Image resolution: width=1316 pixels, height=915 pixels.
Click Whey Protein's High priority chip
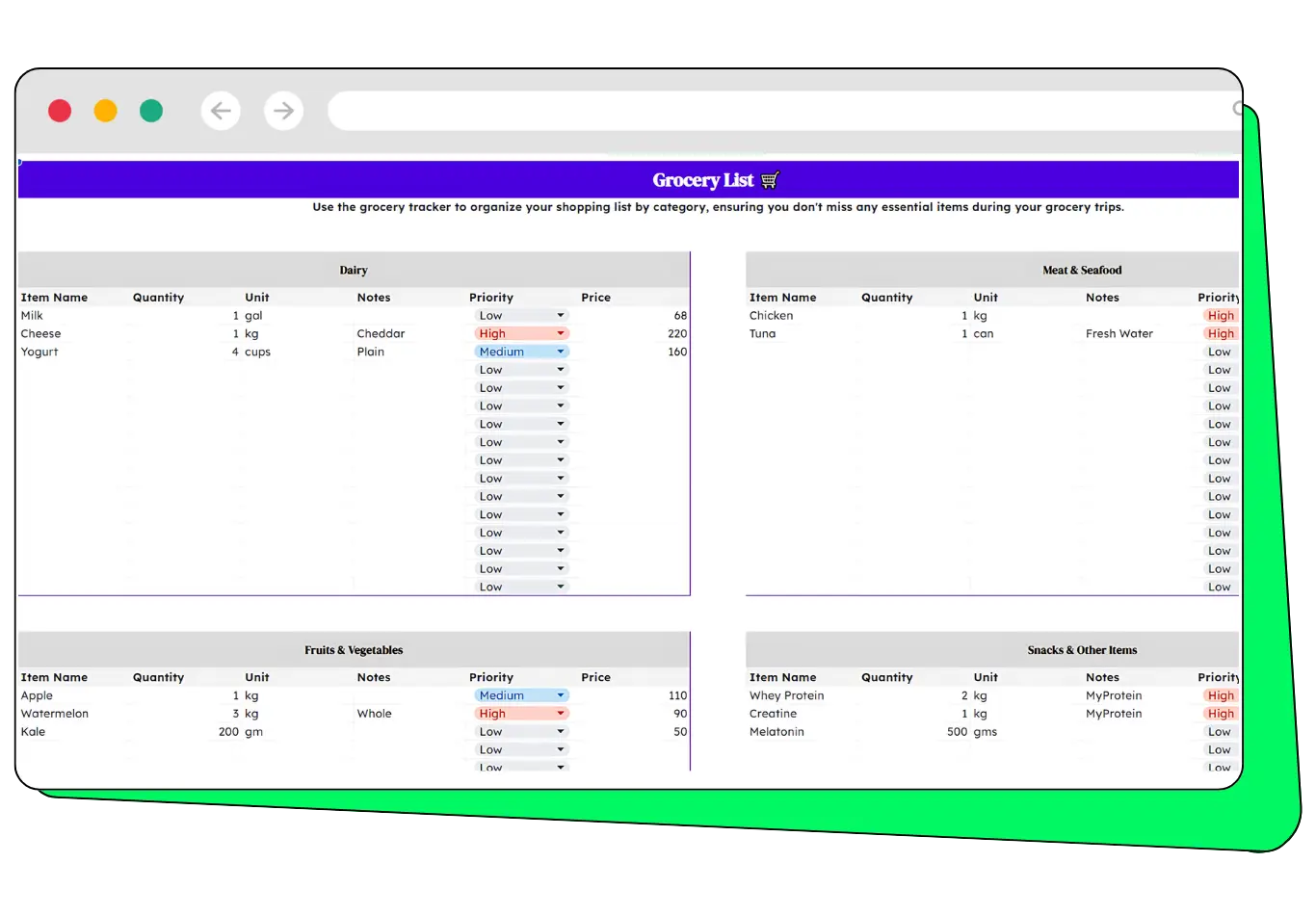(1221, 695)
